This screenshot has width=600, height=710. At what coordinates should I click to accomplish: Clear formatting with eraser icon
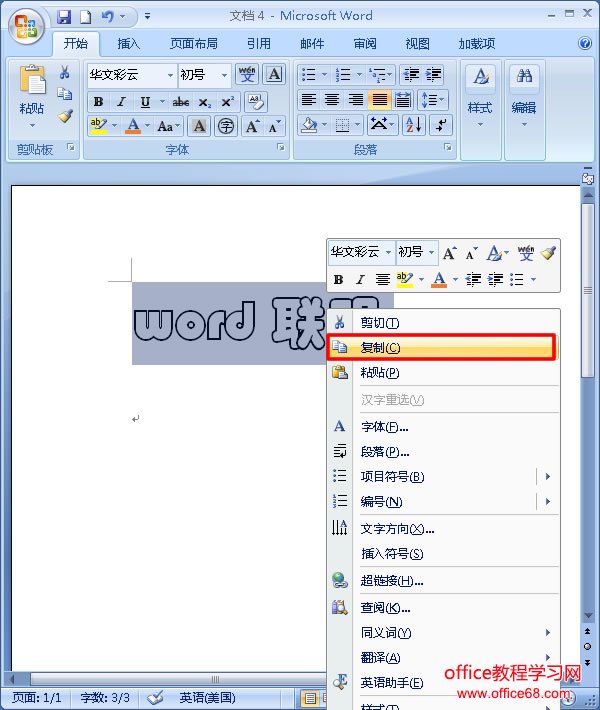tap(256, 102)
